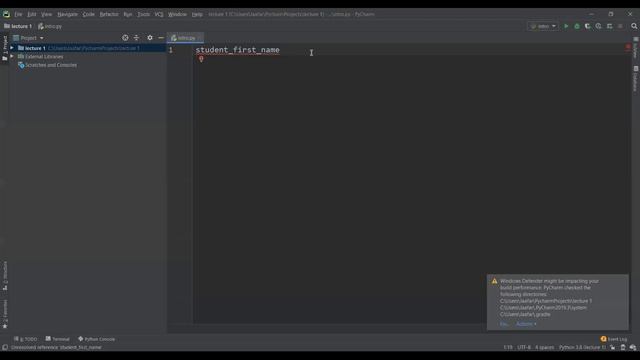Viewport: 640px width, 360px height.
Task: Open the Window menu
Action: 177,14
